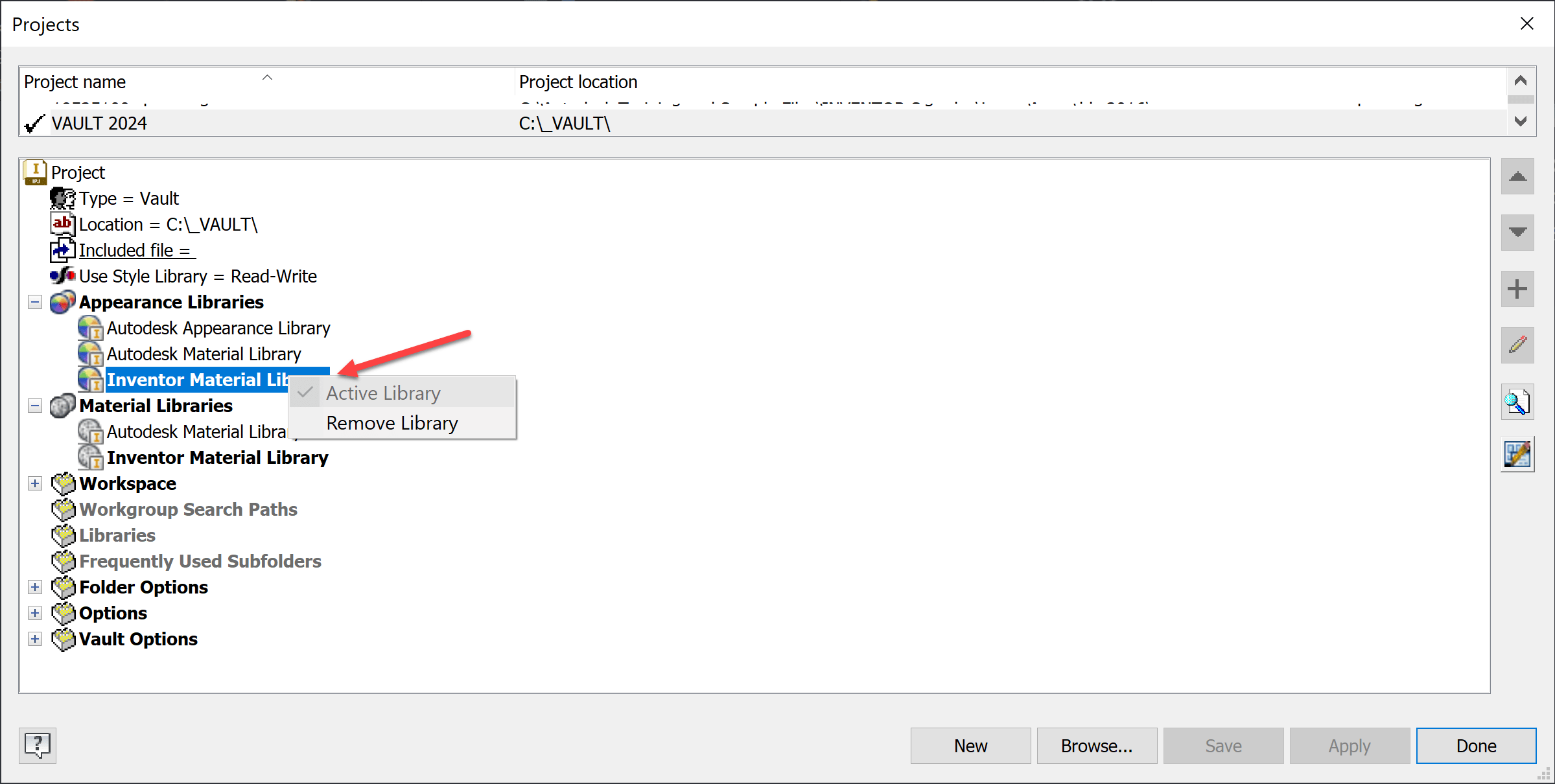Click the Browse... button
1555x784 pixels.
tap(1097, 746)
